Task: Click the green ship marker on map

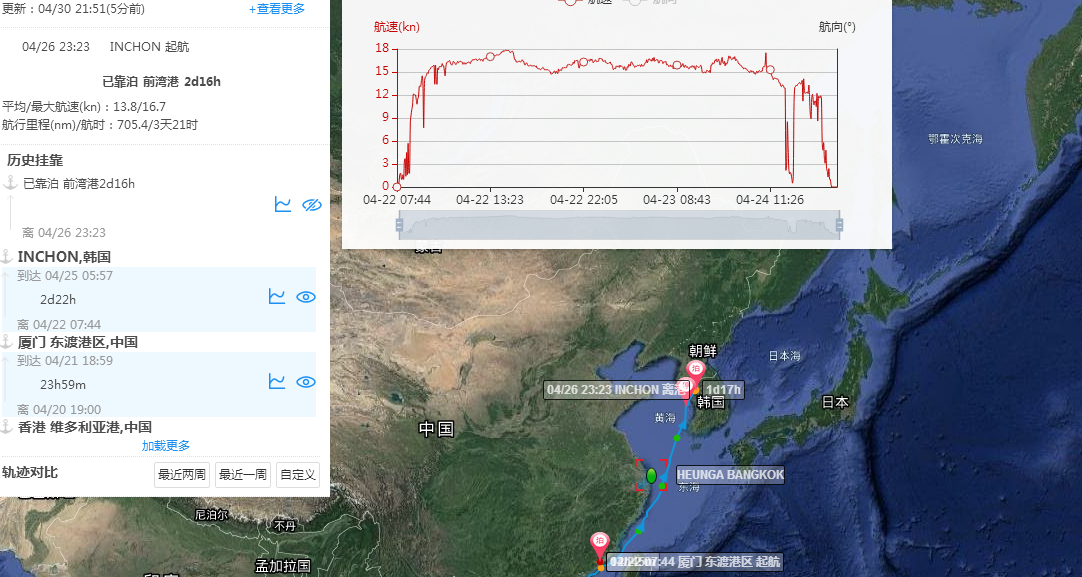Action: [652, 476]
